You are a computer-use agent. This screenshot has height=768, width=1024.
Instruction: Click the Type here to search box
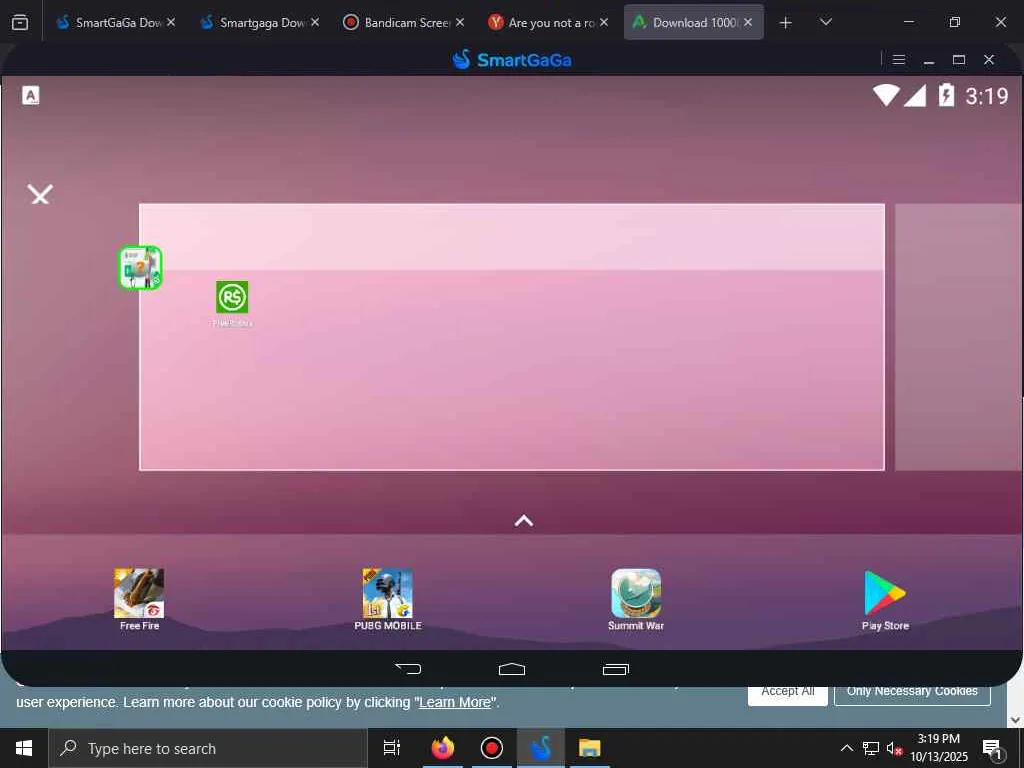[x=208, y=748]
